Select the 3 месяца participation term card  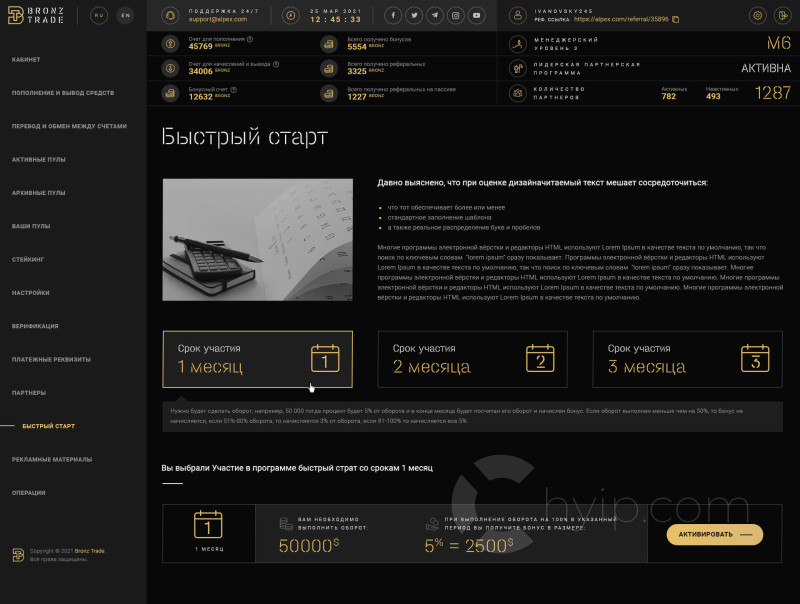tap(687, 359)
